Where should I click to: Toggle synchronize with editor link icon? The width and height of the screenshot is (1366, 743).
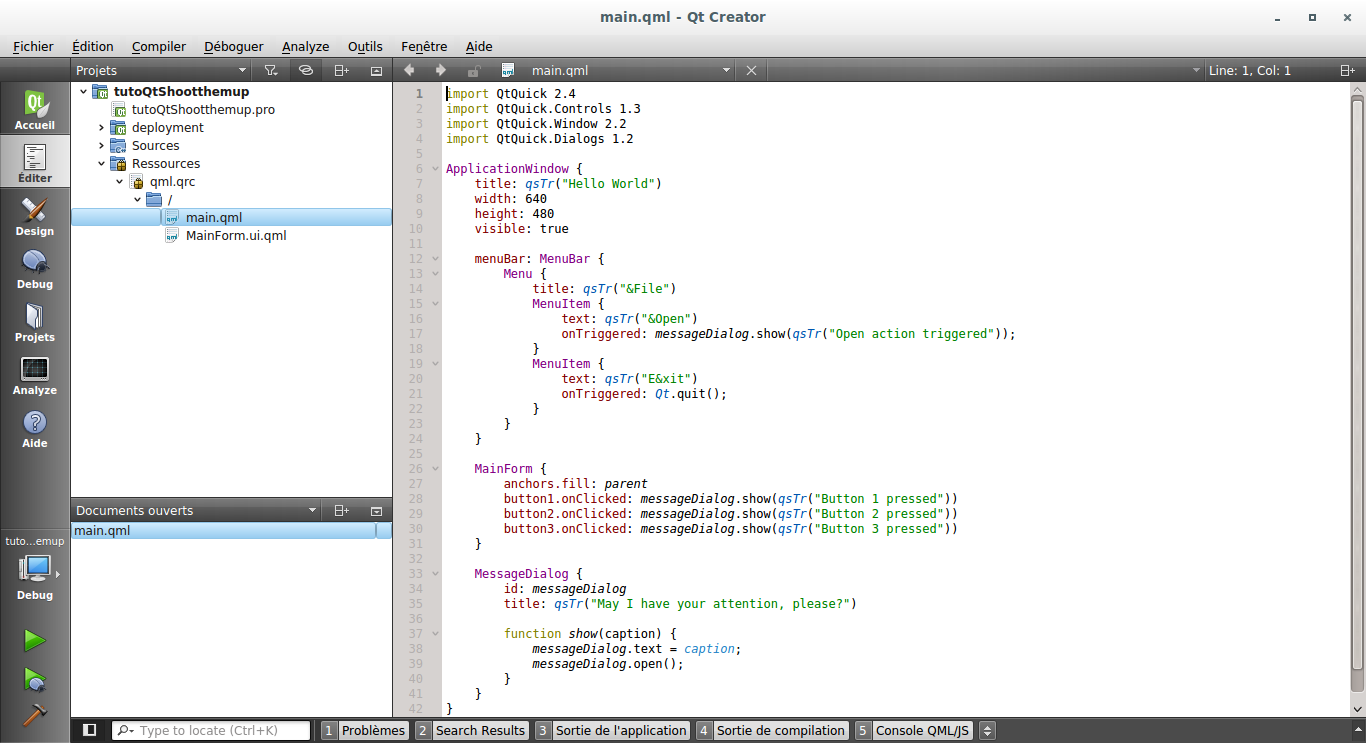pos(306,70)
